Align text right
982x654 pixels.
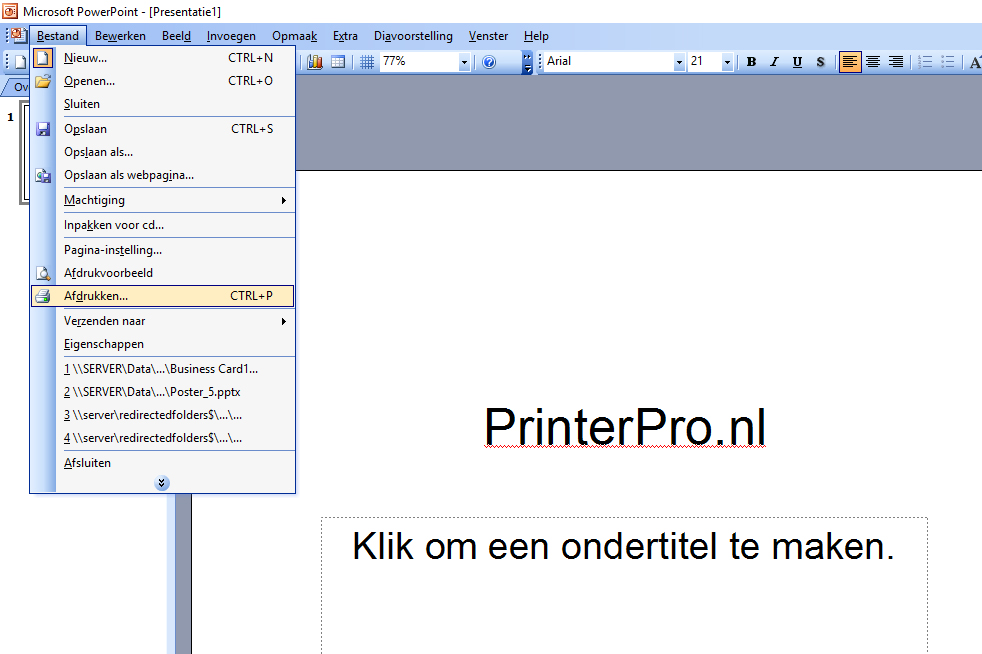[x=896, y=61]
